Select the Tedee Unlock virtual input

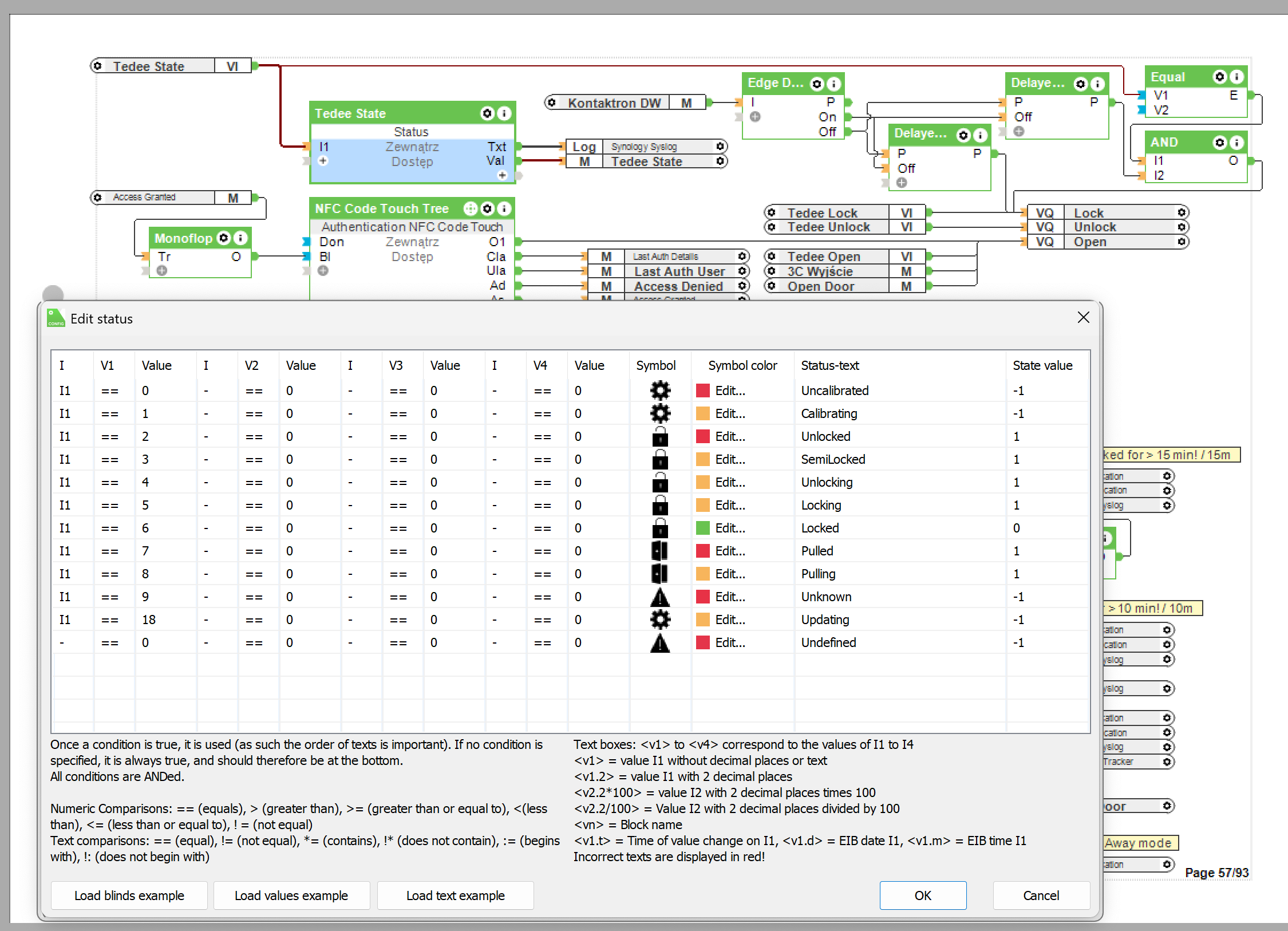tap(845, 227)
